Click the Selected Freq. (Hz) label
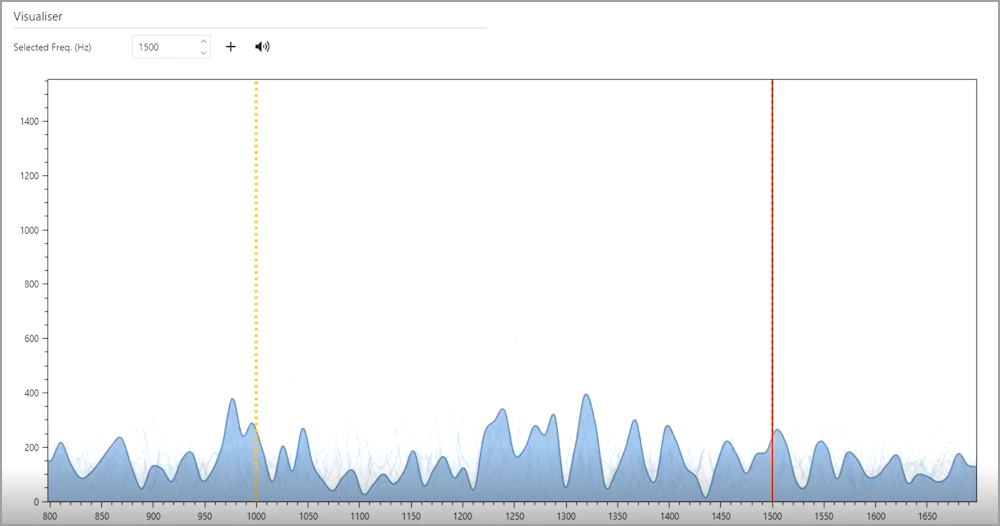The image size is (1000, 526). pos(52,47)
